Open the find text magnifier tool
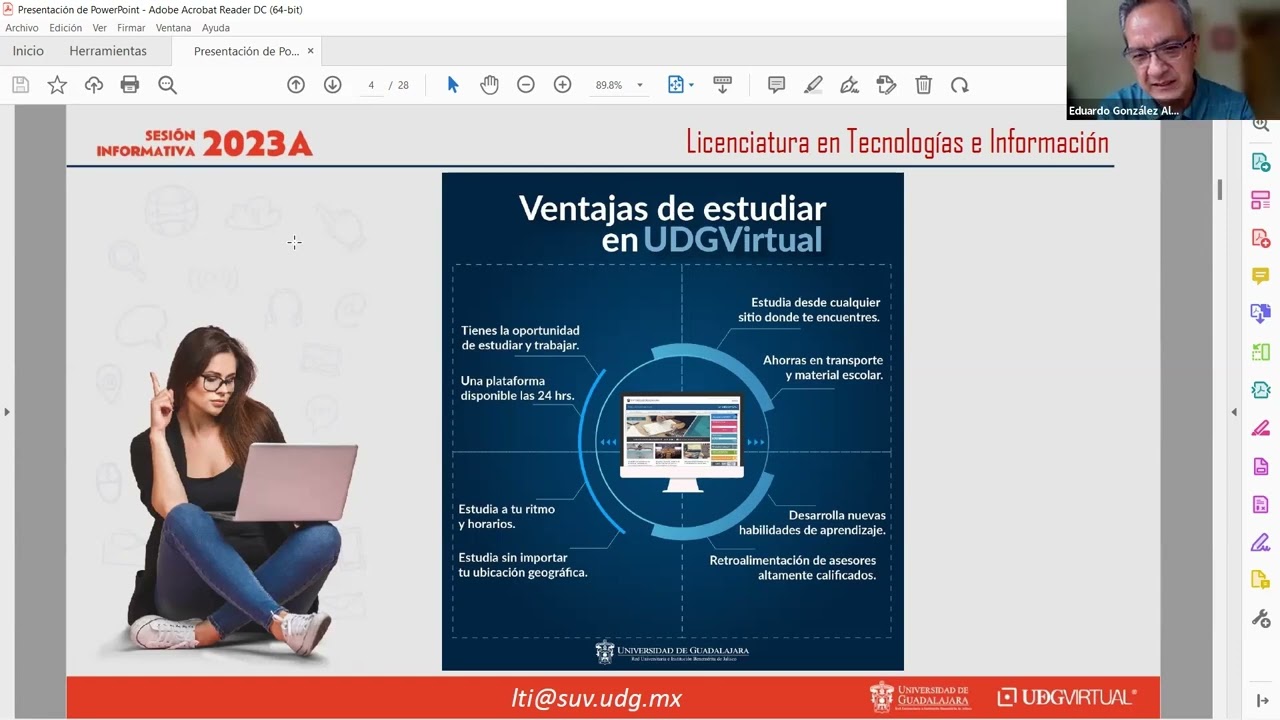This screenshot has height=720, width=1280. [167, 85]
